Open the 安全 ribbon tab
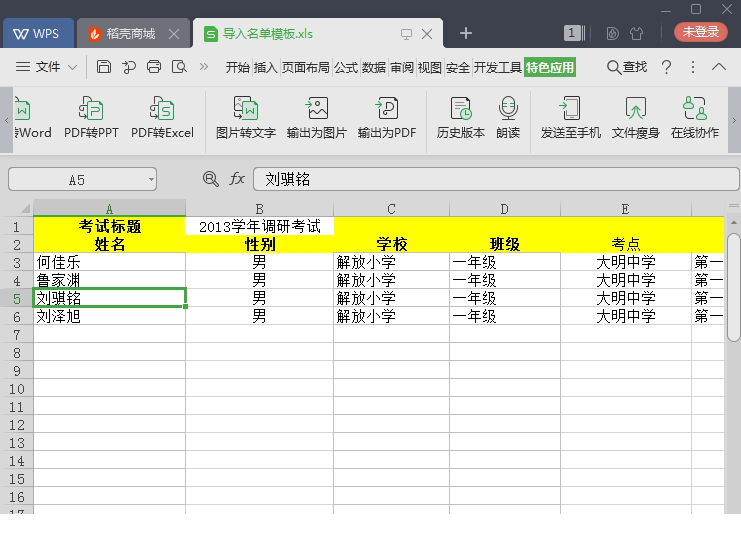The image size is (741, 534). click(457, 68)
